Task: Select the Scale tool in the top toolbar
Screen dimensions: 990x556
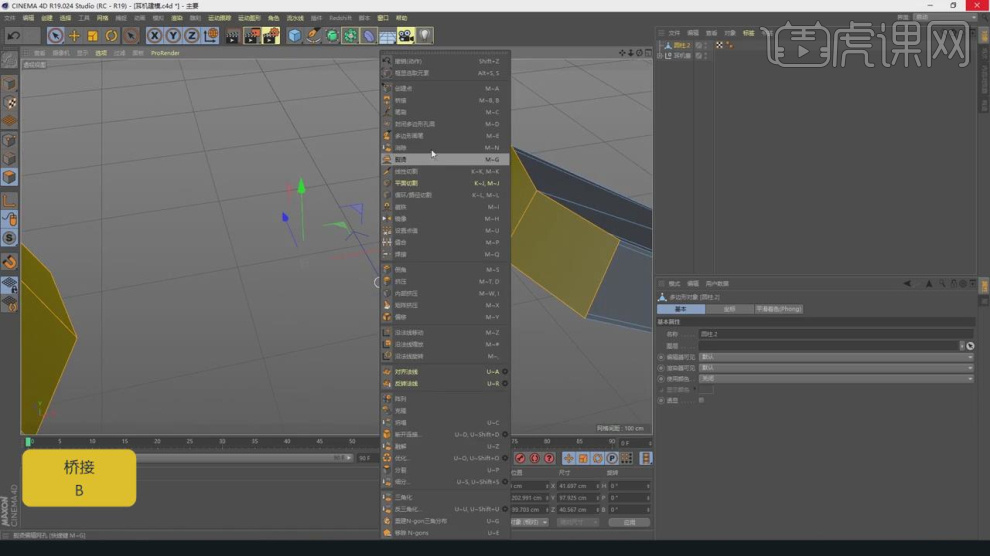Action: 93,36
